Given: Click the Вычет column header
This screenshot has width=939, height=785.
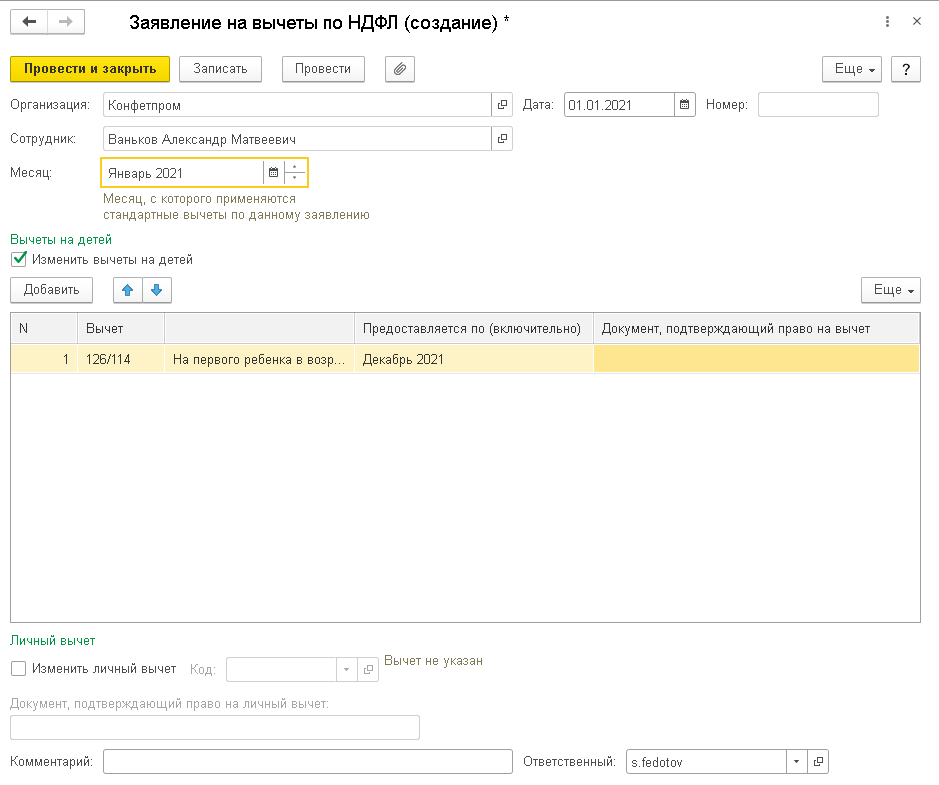Looking at the screenshot, I should point(121,328).
